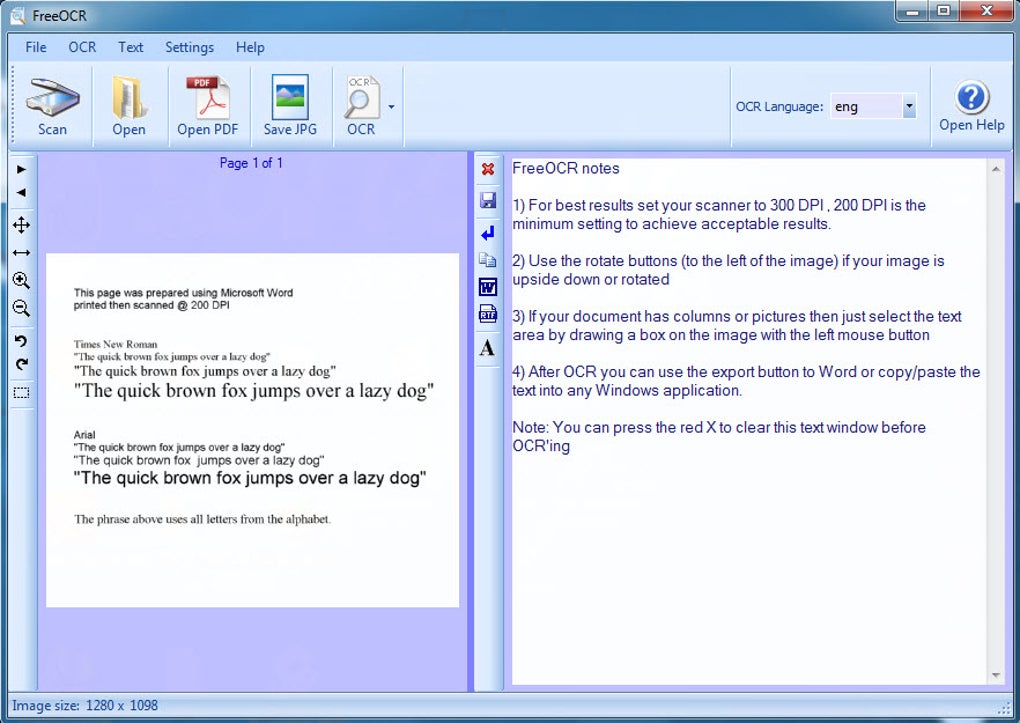Viewport: 1020px width, 723px height.
Task: Go to next page arrow
Action: tap(21, 169)
